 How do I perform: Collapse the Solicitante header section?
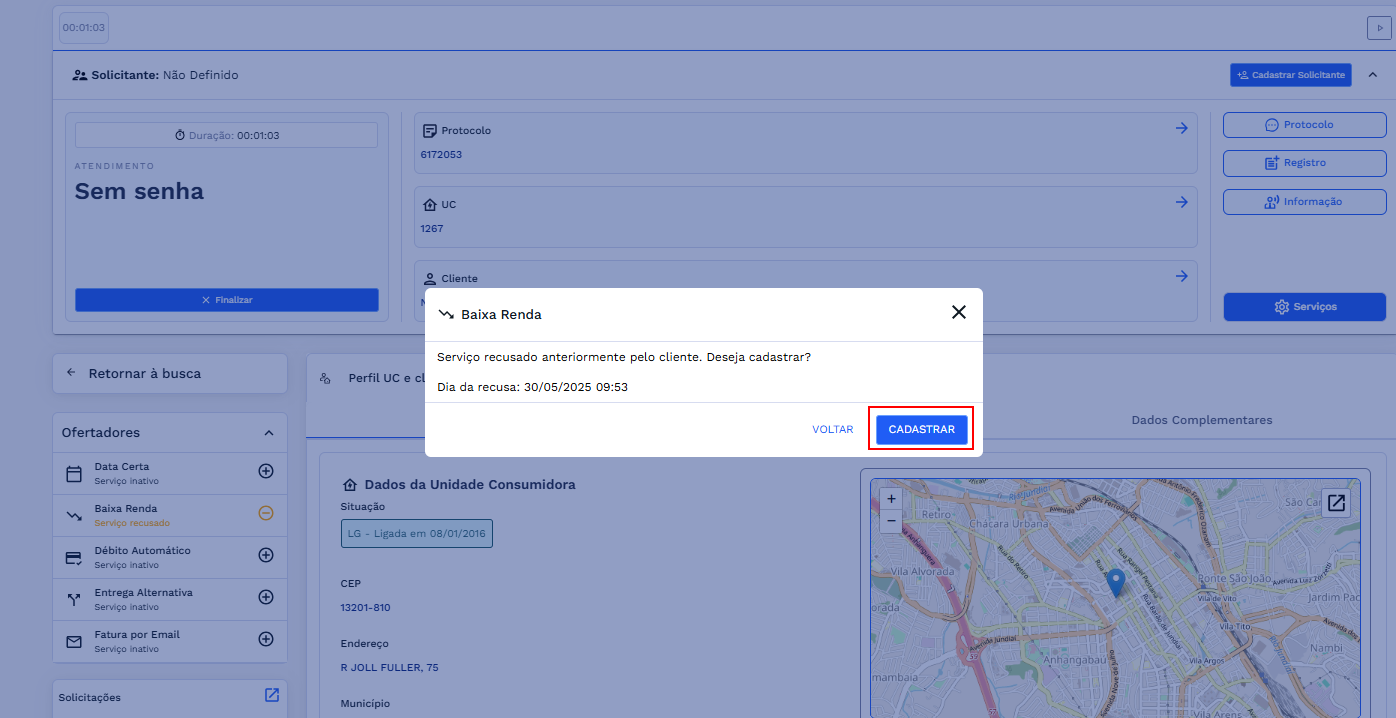point(1372,75)
